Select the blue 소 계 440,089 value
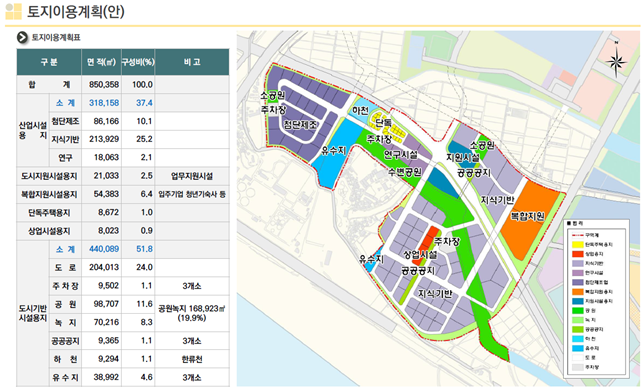This screenshot has height=392, width=643. click(x=104, y=249)
